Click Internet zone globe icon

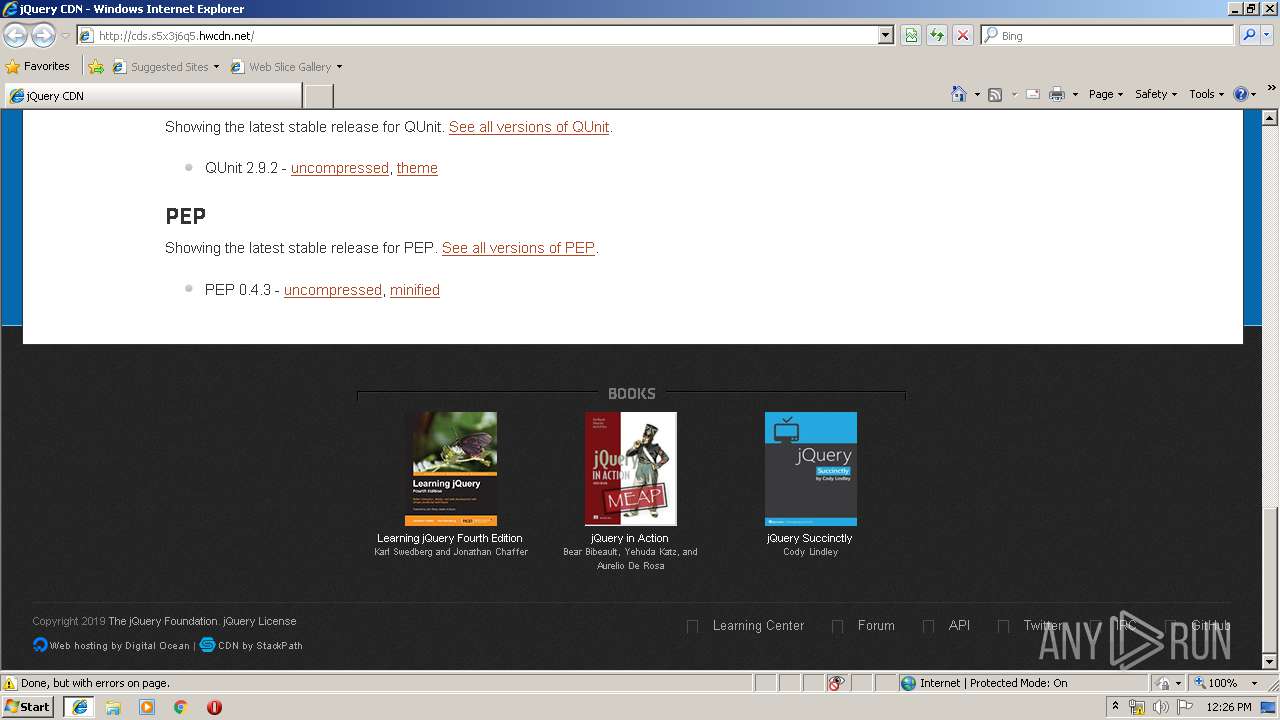[908, 683]
